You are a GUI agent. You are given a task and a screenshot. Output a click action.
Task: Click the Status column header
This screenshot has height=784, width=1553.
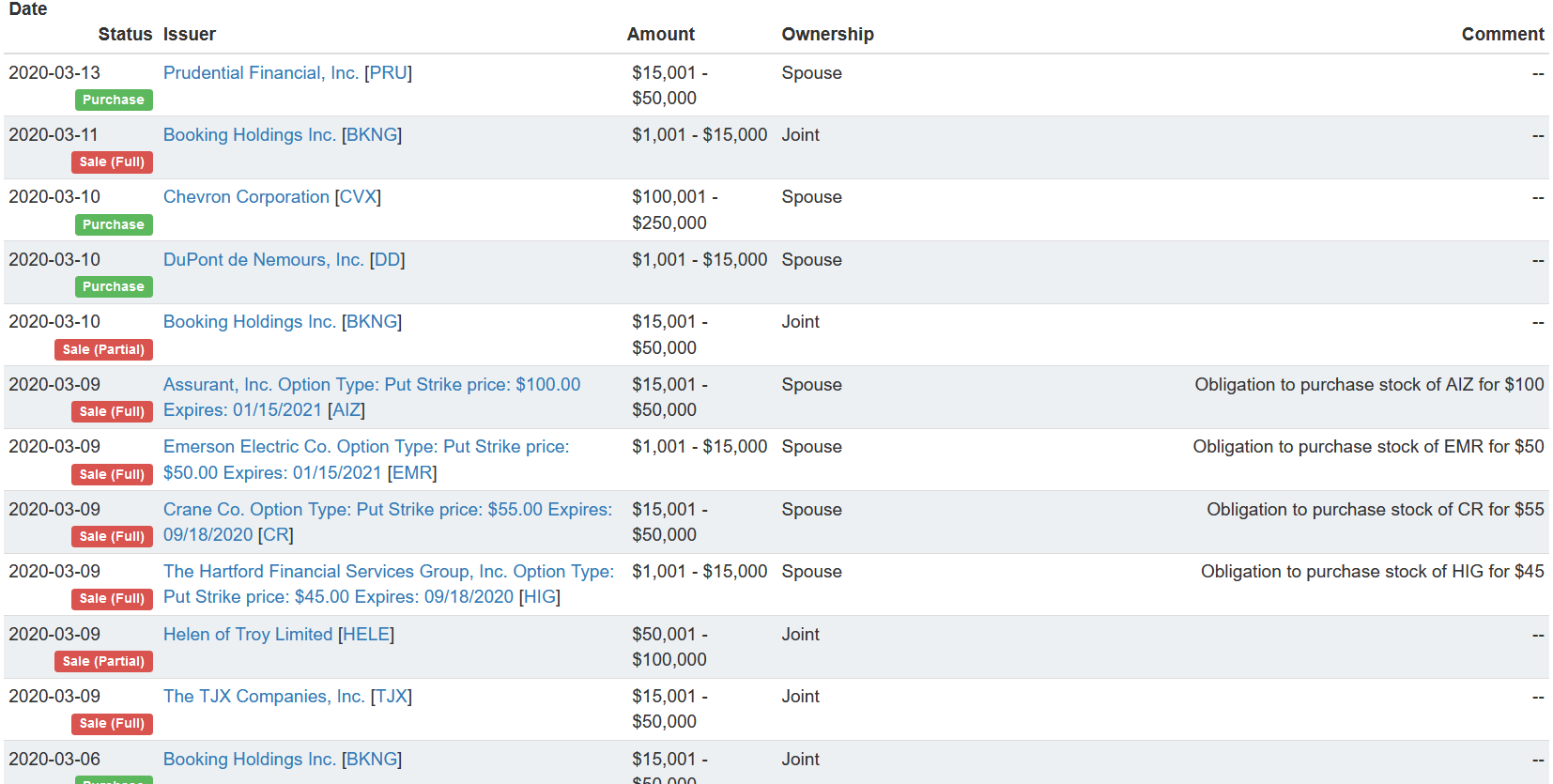pos(125,35)
